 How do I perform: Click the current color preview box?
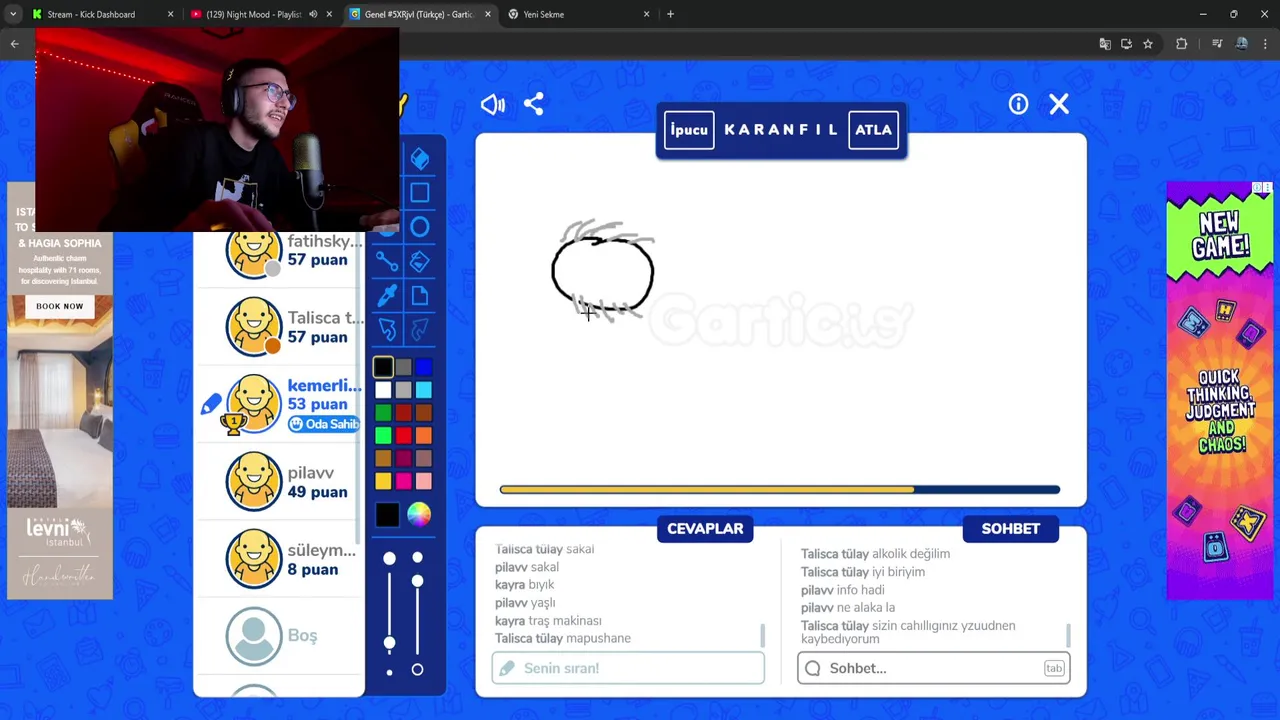388,515
